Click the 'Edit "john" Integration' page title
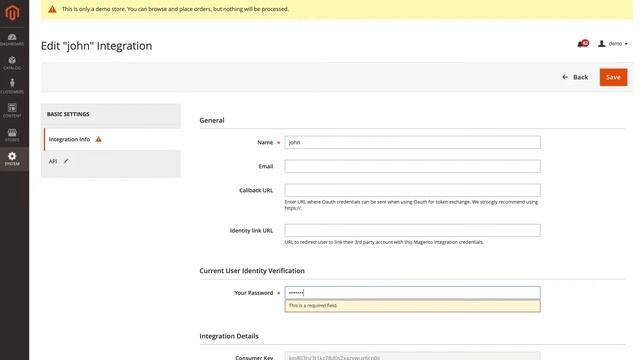 click(x=96, y=46)
